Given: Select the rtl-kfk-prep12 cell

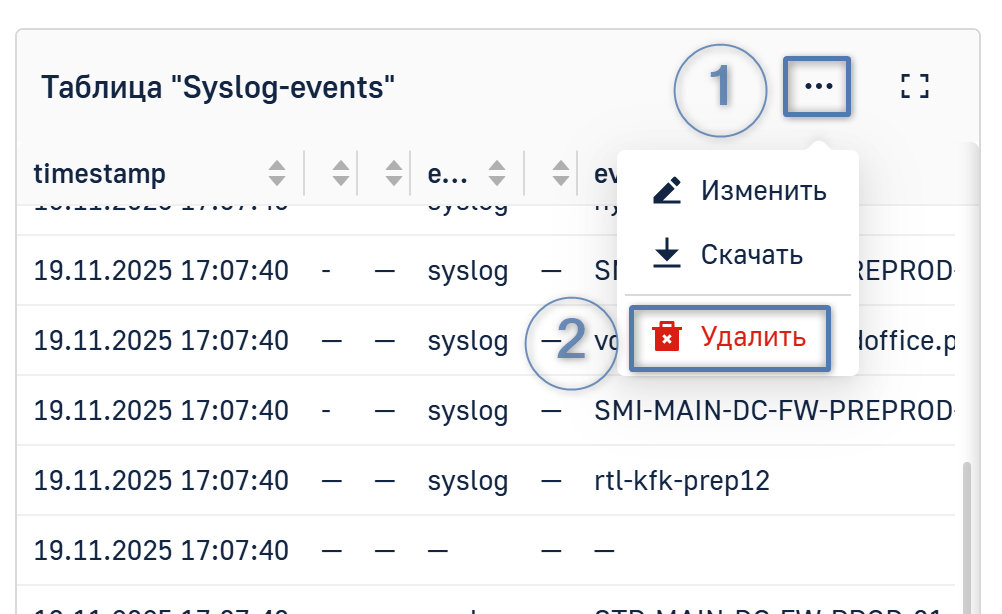Looking at the screenshot, I should point(682,480).
